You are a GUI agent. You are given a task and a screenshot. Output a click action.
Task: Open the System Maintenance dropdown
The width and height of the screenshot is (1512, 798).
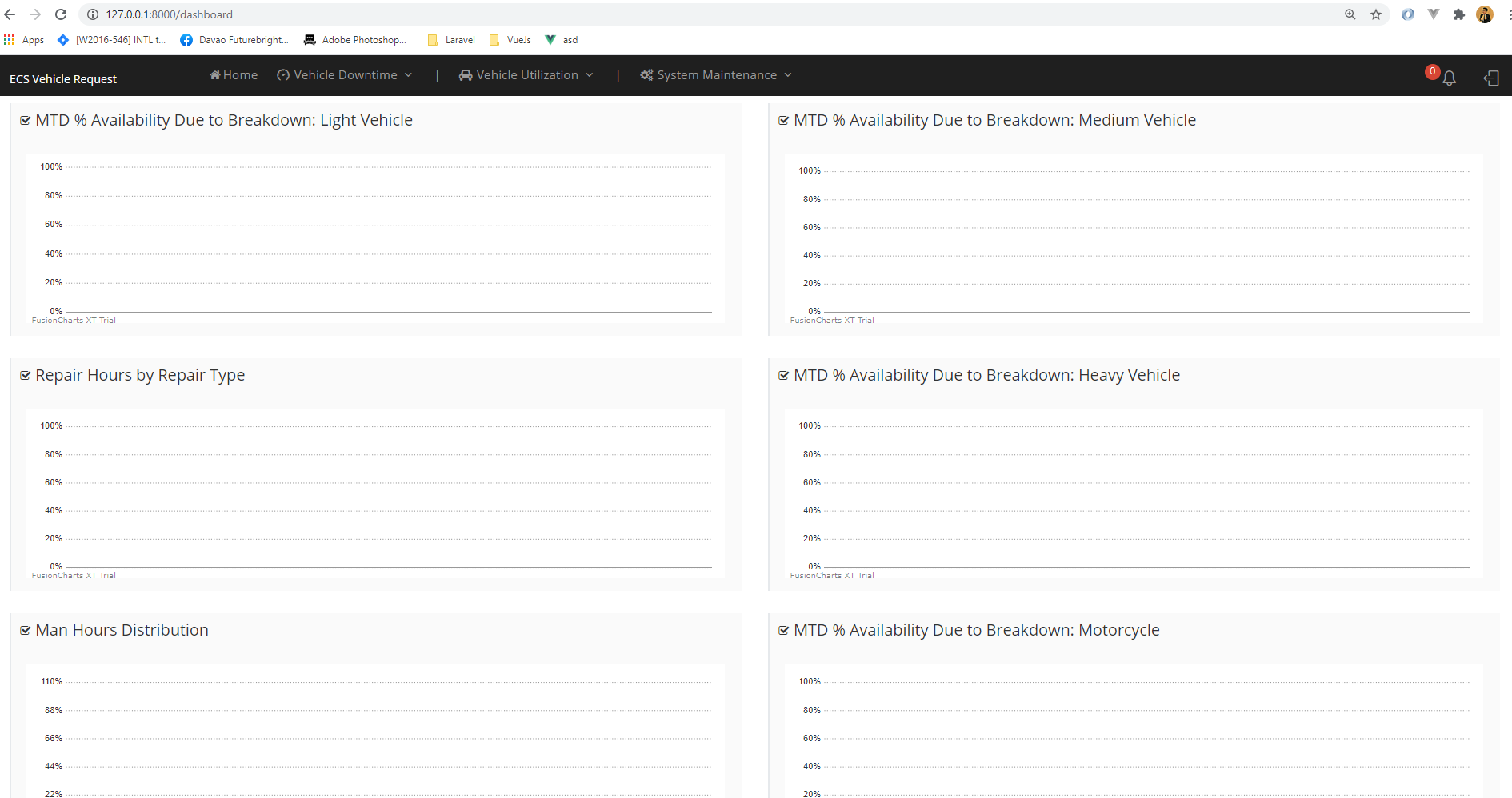(716, 75)
